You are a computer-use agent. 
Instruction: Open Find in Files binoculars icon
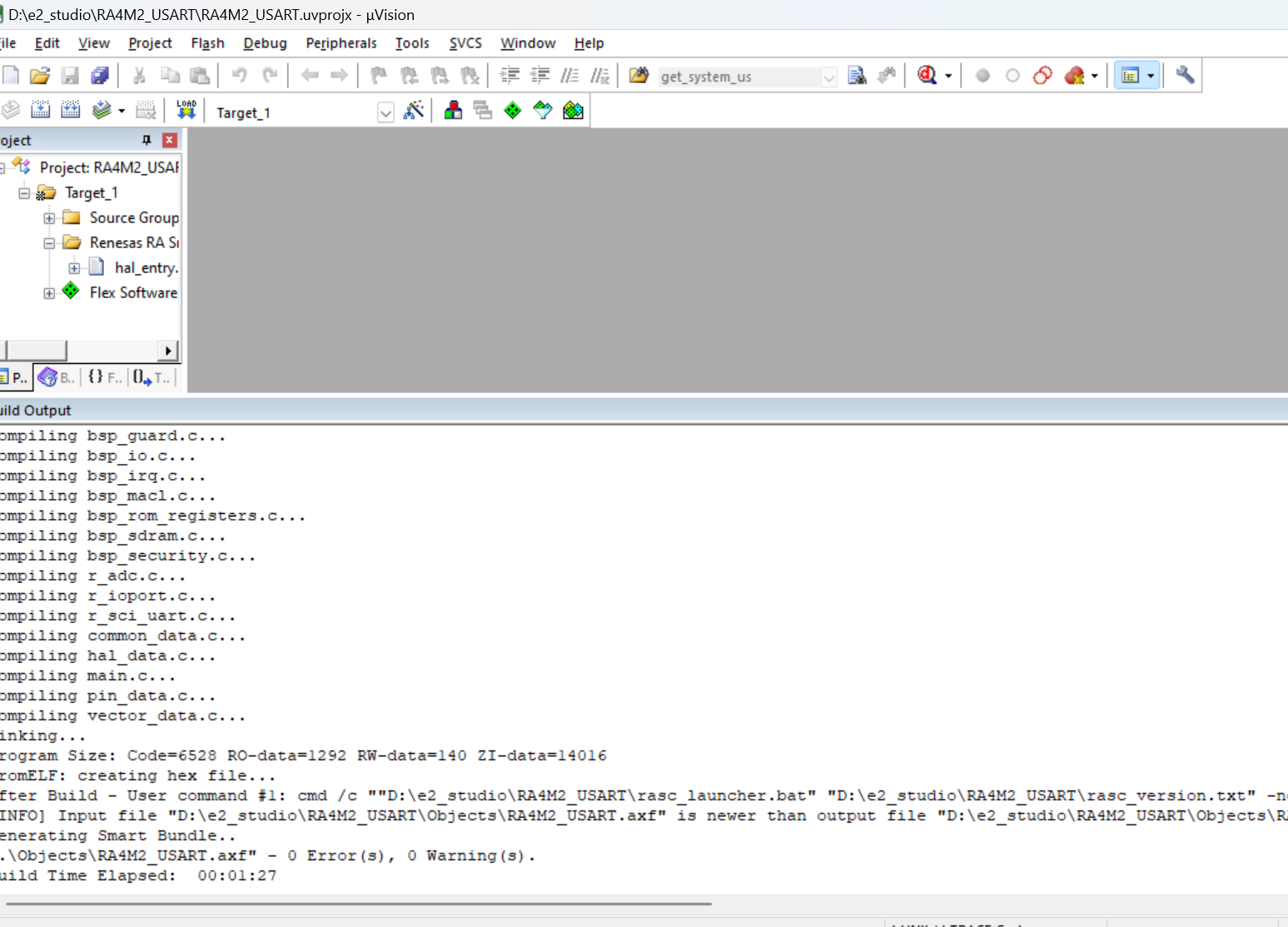click(857, 76)
